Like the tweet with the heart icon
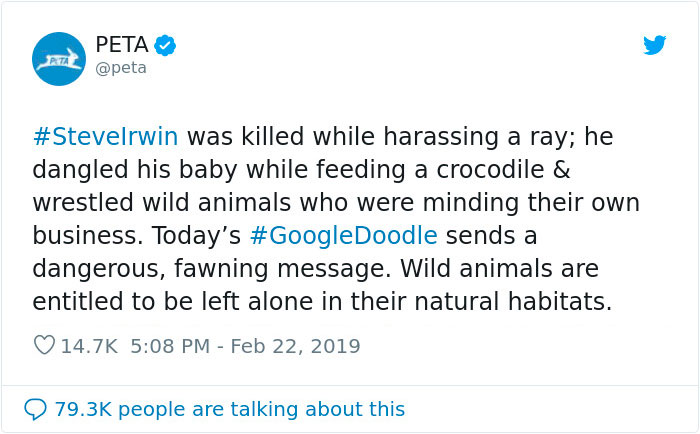The image size is (700, 434). coord(44,346)
